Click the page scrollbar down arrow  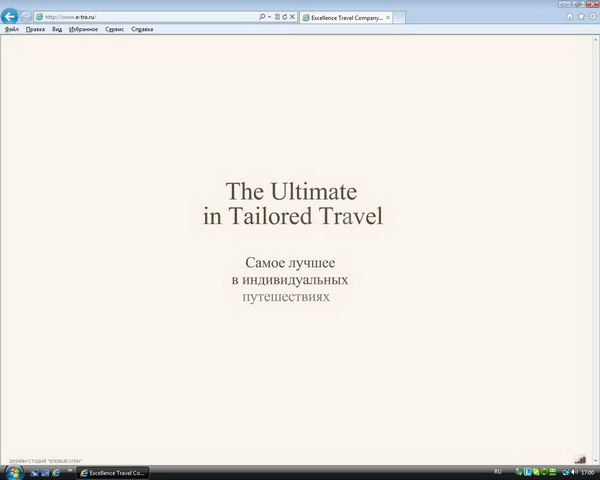596,460
